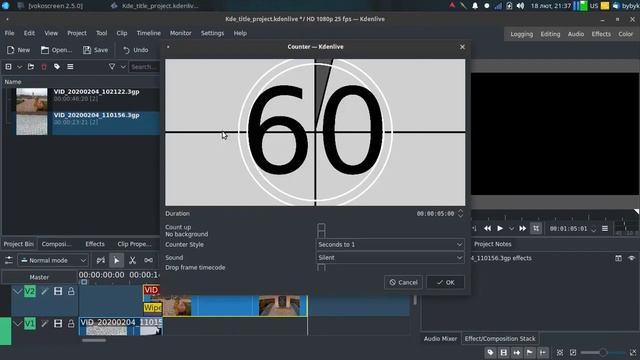Click the rewind button in monitor

(x=487, y=229)
